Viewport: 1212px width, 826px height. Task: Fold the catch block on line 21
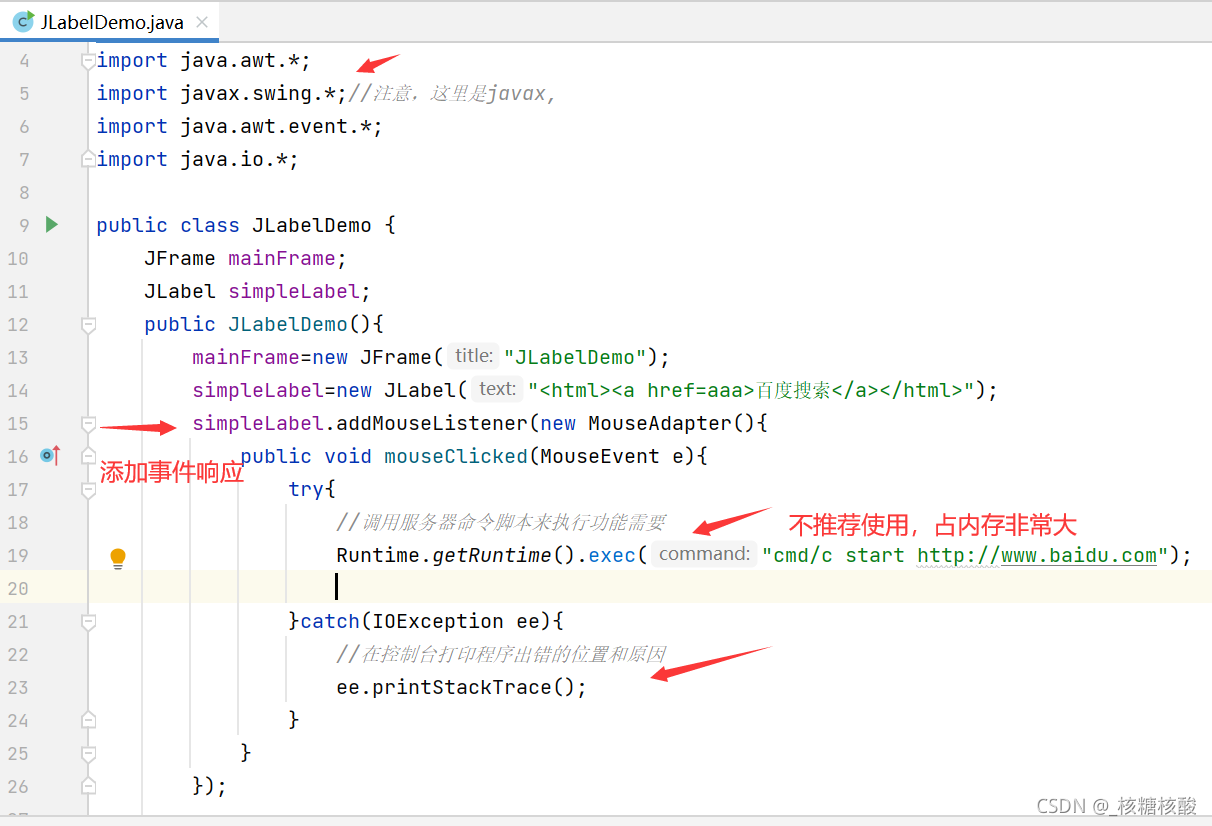88,622
